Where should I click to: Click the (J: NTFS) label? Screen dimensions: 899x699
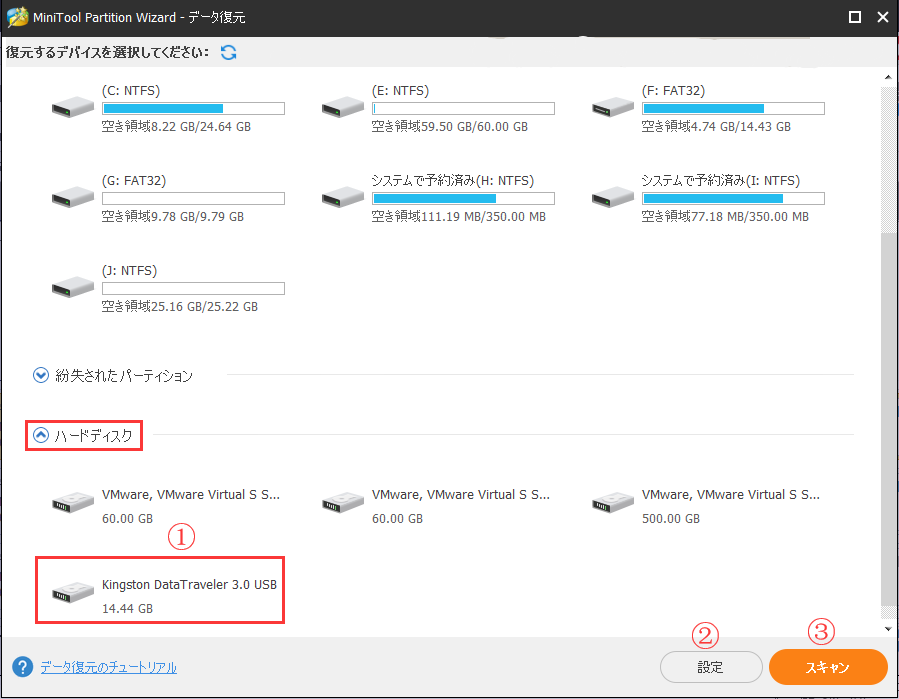click(129, 271)
